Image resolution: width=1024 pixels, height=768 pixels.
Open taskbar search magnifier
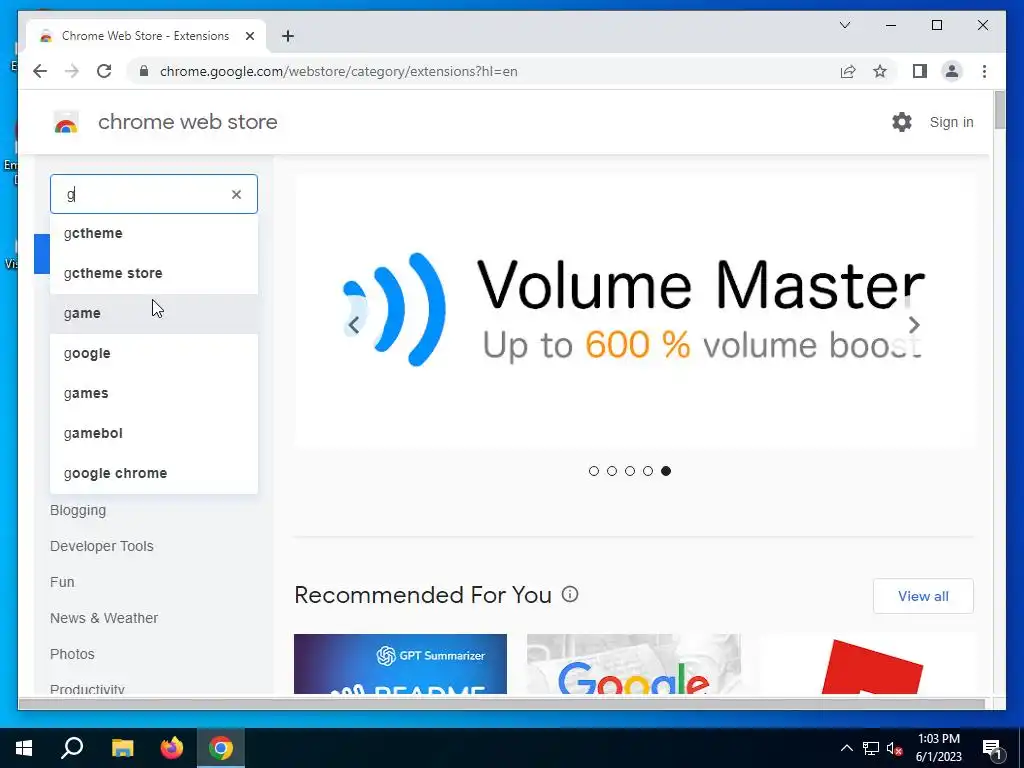click(x=72, y=748)
